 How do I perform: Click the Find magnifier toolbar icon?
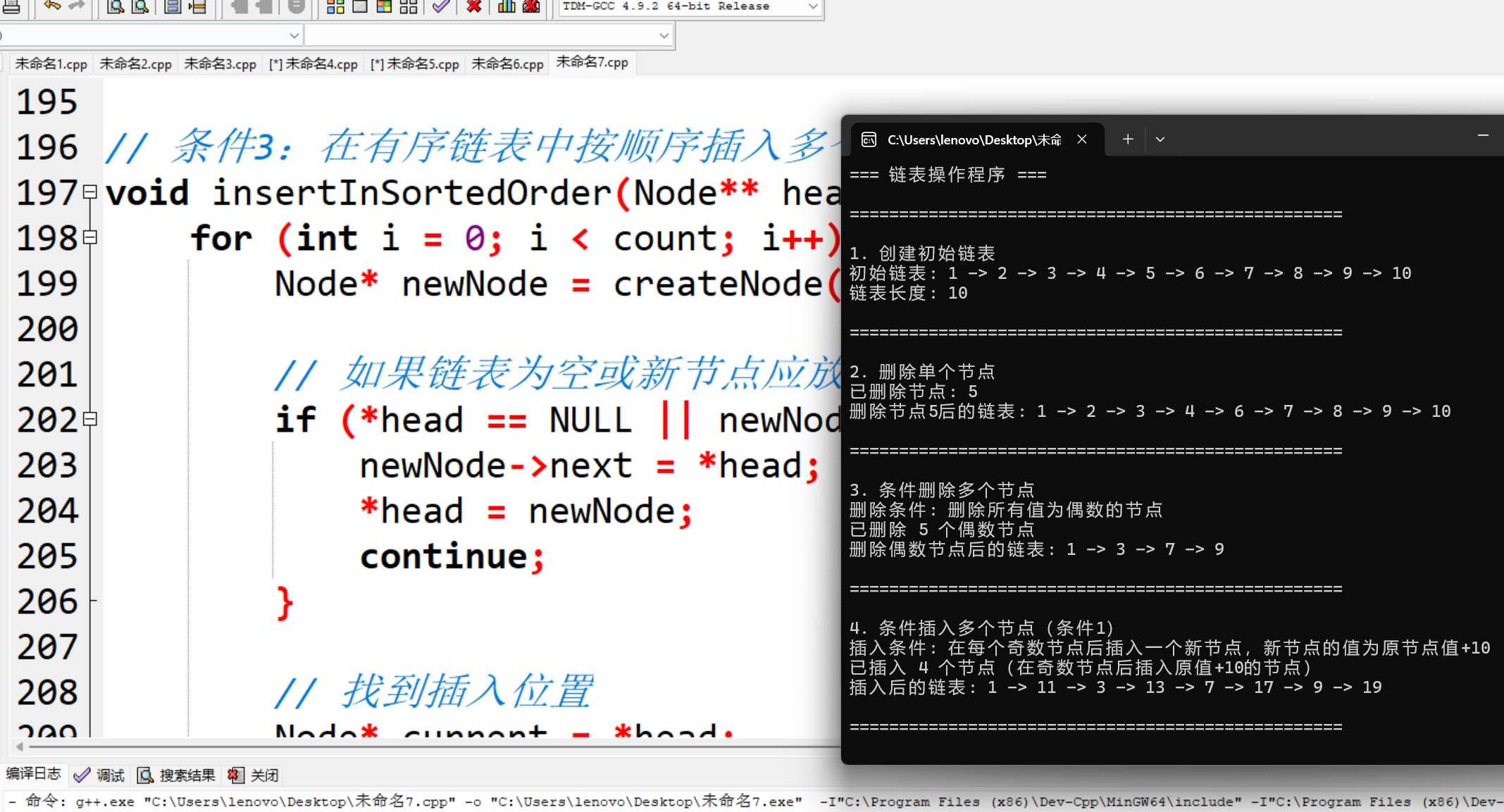tap(116, 6)
